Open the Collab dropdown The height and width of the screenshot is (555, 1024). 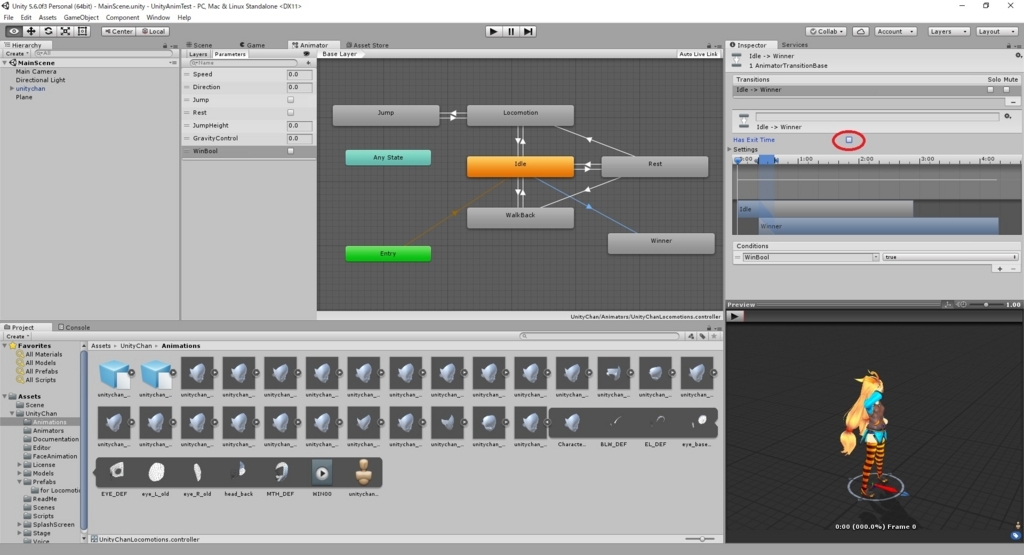click(x=826, y=31)
